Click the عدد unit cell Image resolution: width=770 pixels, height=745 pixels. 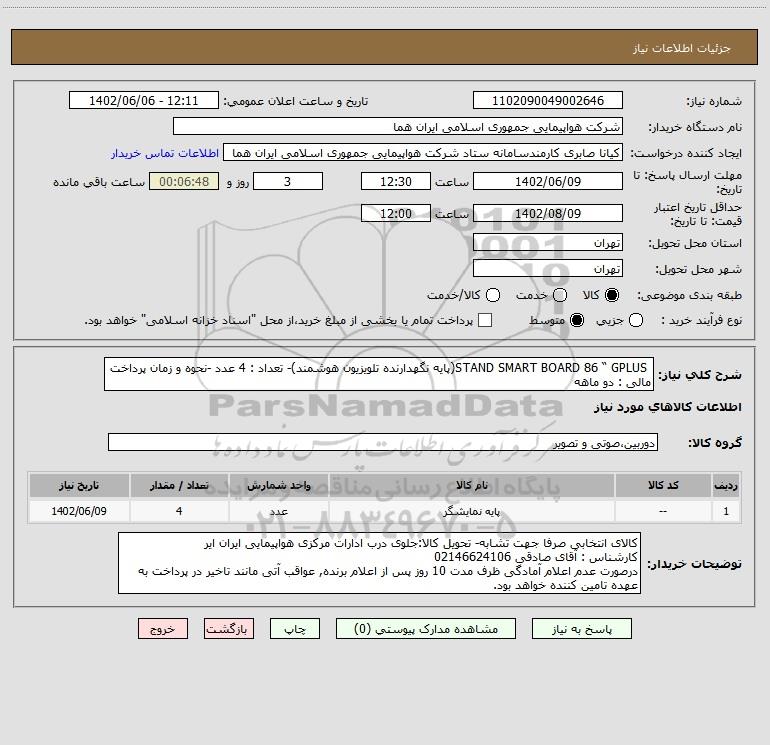tap(278, 511)
